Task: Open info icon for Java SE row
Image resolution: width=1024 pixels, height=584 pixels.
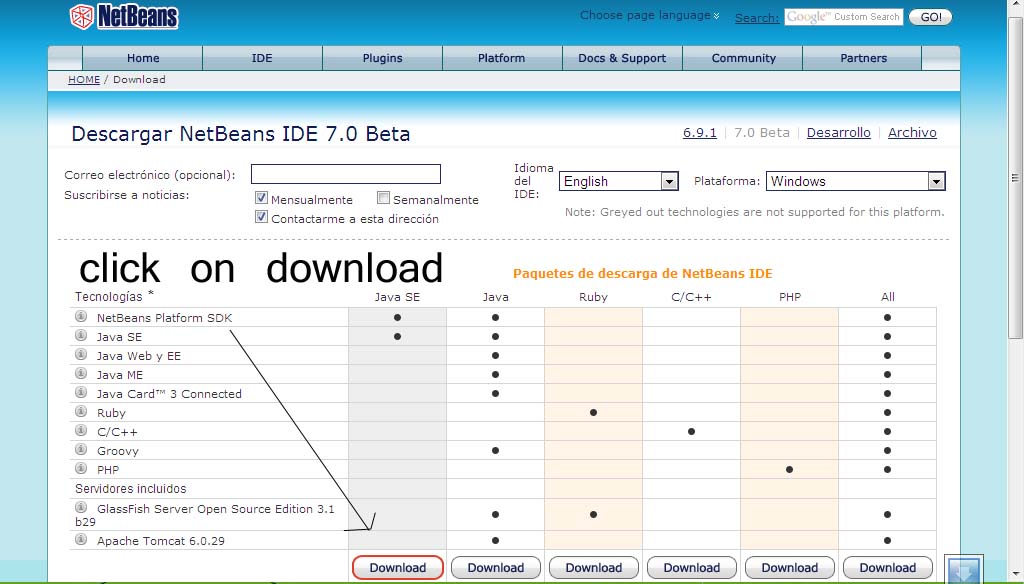Action: 81,336
